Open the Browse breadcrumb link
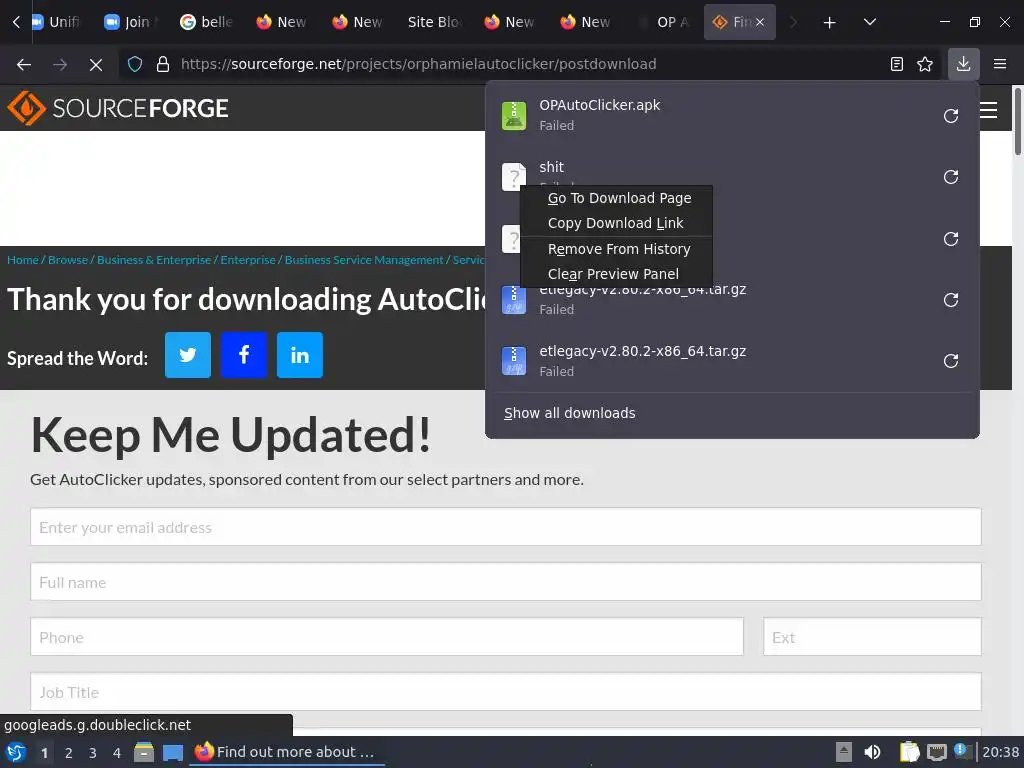 68,260
